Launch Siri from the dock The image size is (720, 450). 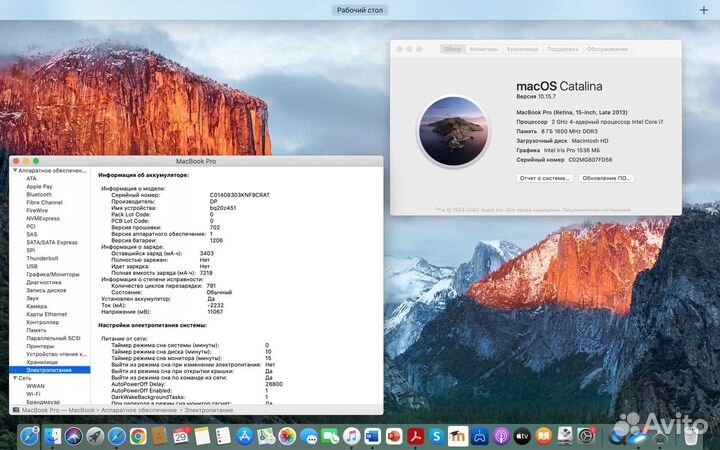tap(74, 436)
